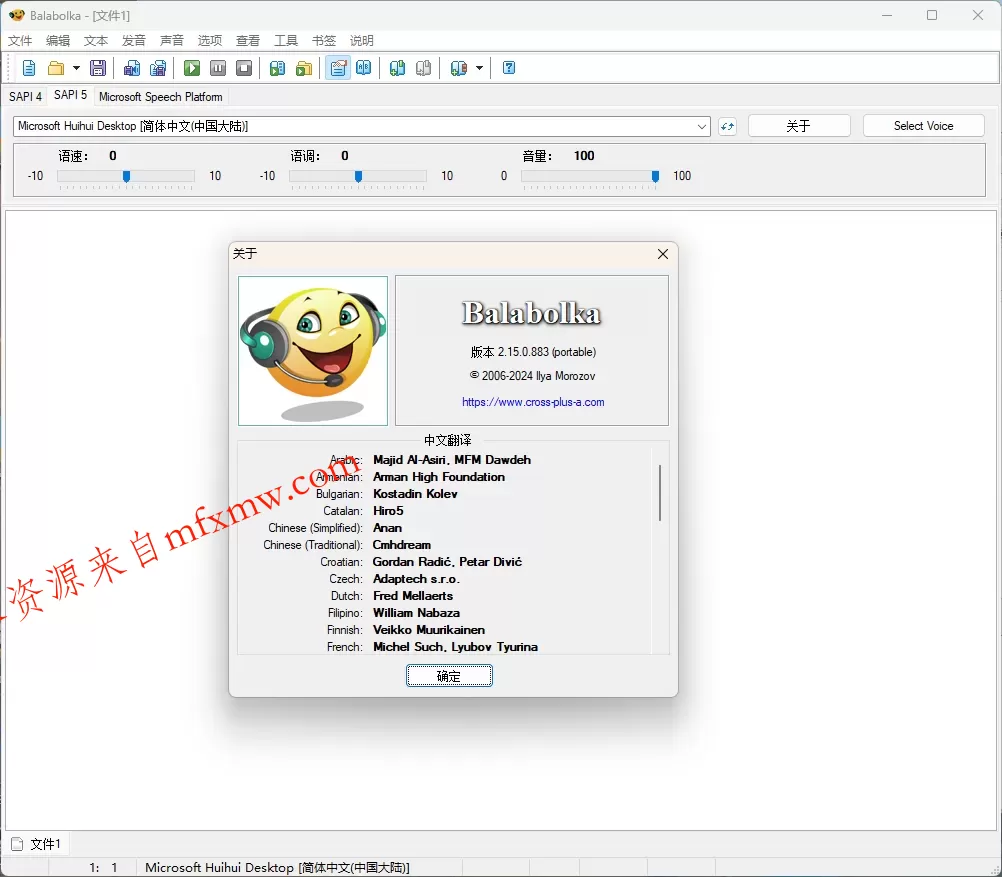Screen dimensions: 1002x877
Task: Click status bar voice Microsoft Huihui Desktop
Action: click(x=277, y=867)
